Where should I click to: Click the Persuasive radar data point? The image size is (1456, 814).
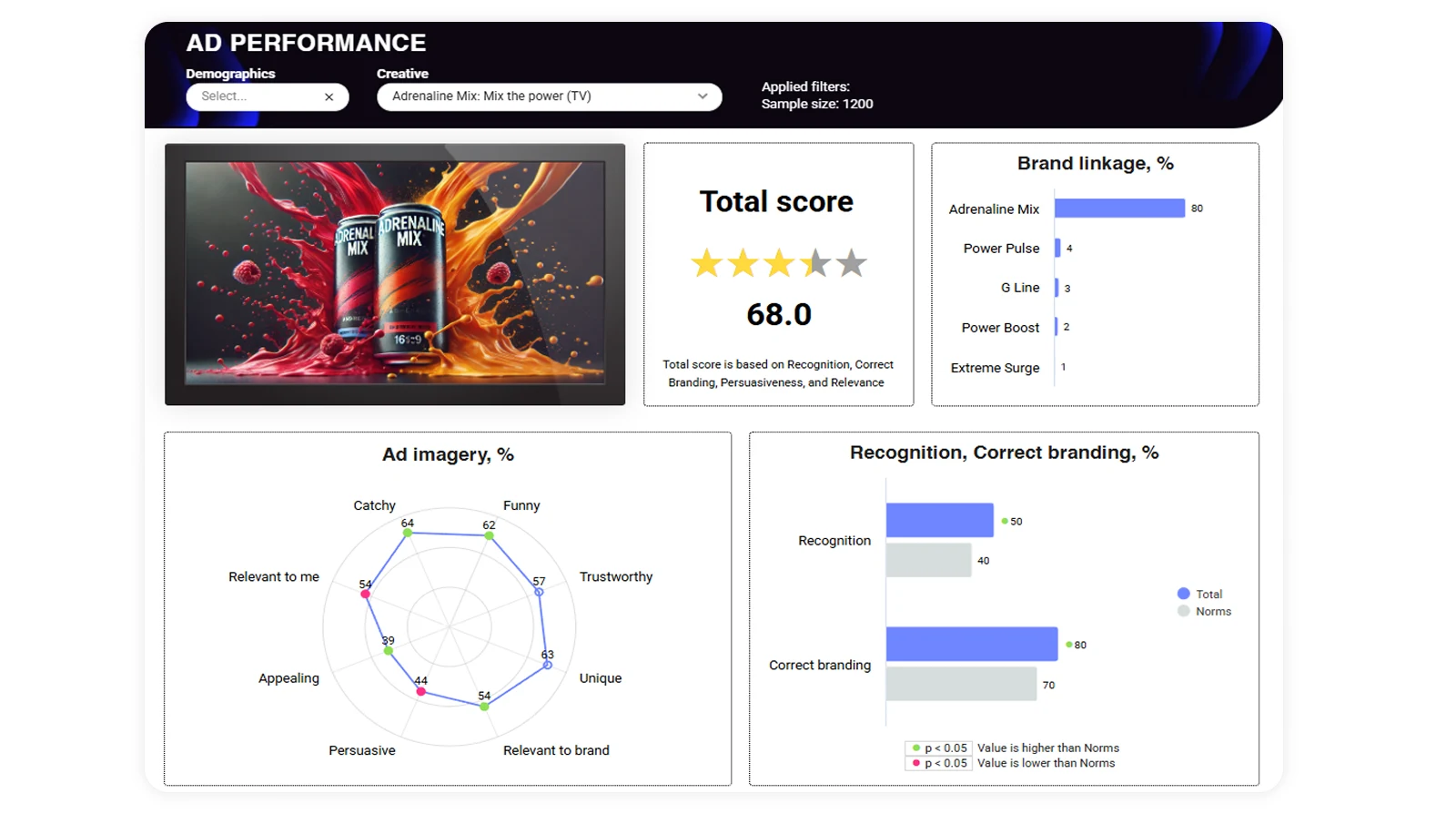tap(420, 692)
